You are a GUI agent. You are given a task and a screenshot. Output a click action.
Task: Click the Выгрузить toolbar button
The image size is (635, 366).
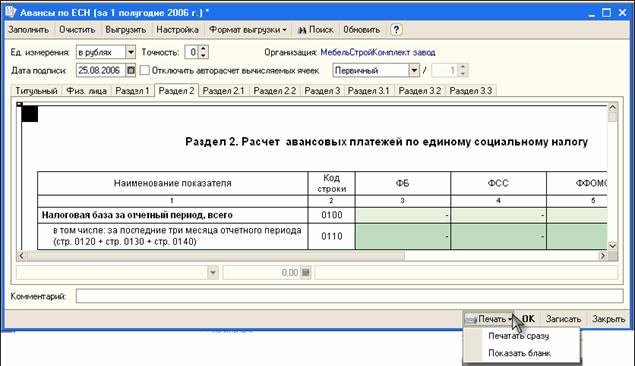(126, 30)
